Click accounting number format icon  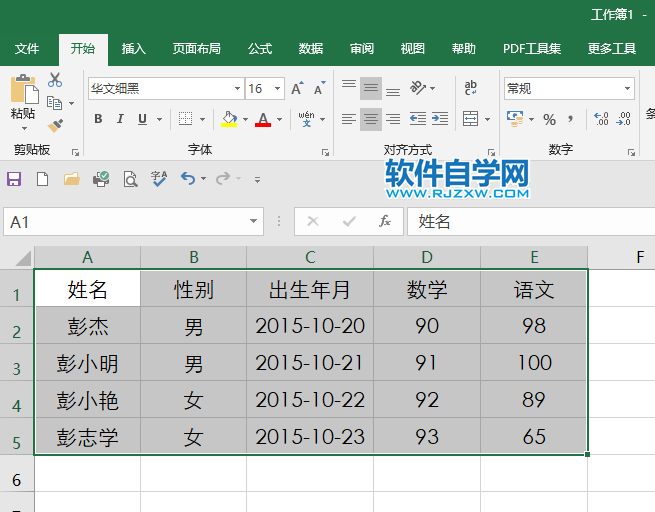pyautogui.click(x=515, y=119)
